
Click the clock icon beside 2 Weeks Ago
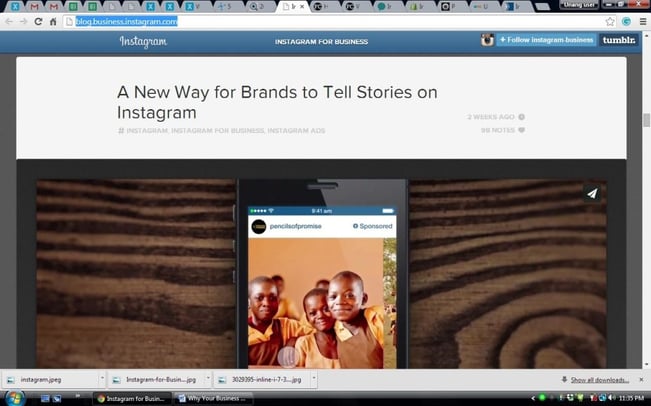pyautogui.click(x=521, y=117)
